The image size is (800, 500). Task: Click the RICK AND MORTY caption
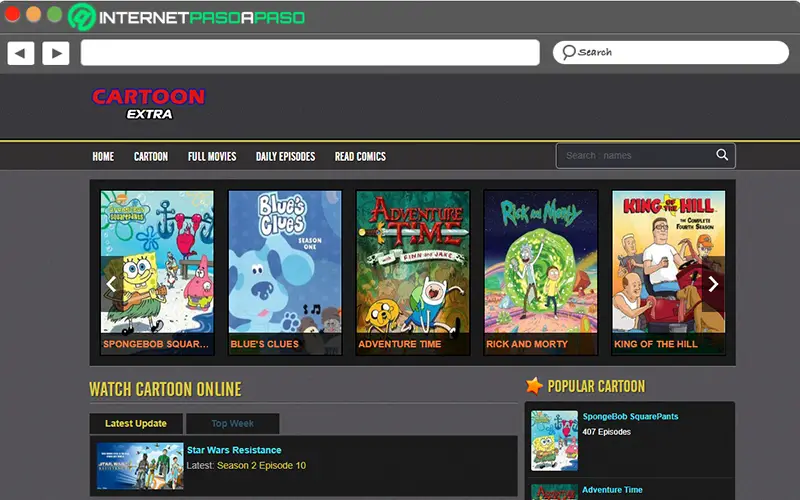pos(527,344)
